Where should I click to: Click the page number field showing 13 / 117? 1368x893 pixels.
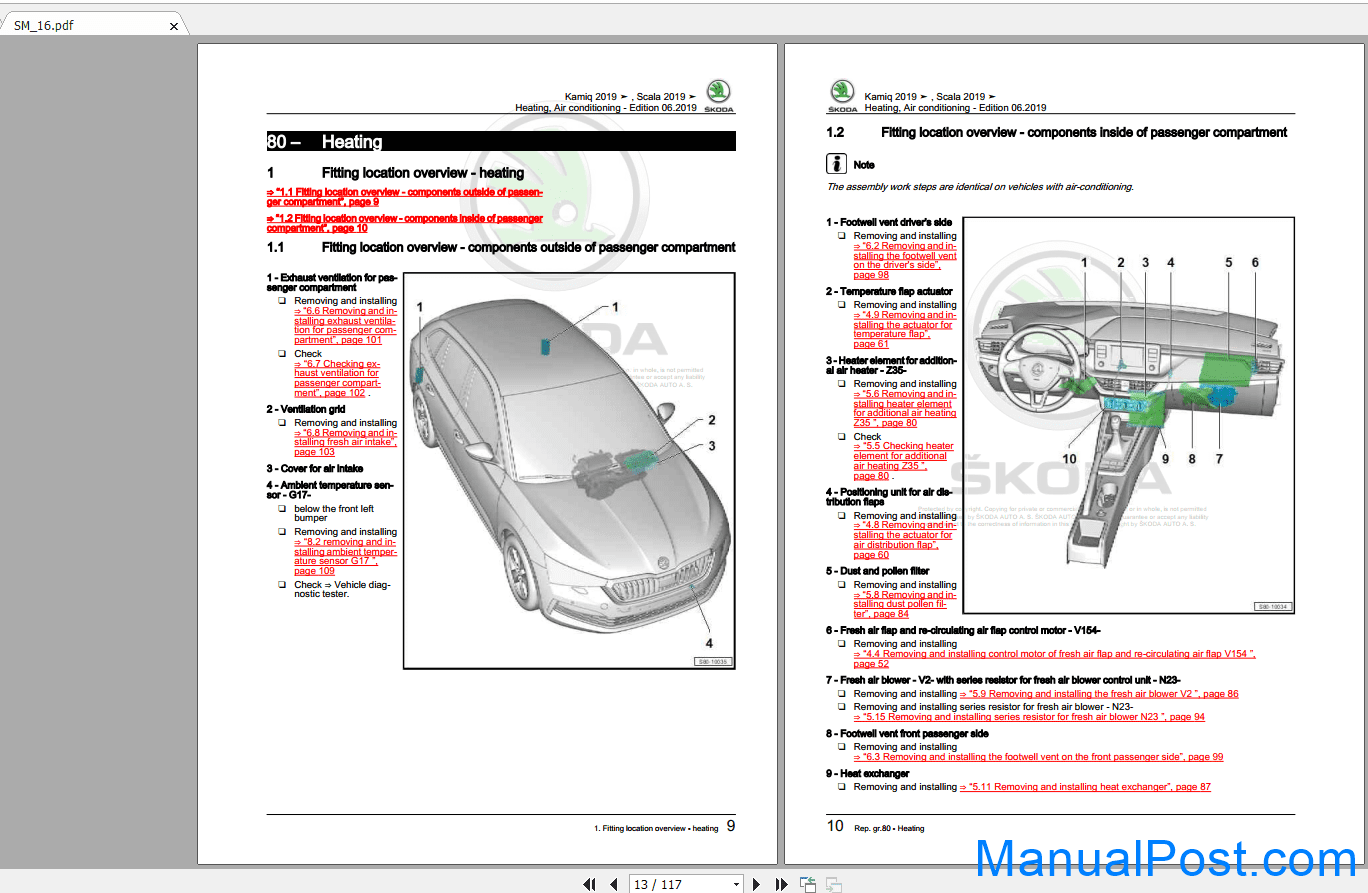(680, 884)
